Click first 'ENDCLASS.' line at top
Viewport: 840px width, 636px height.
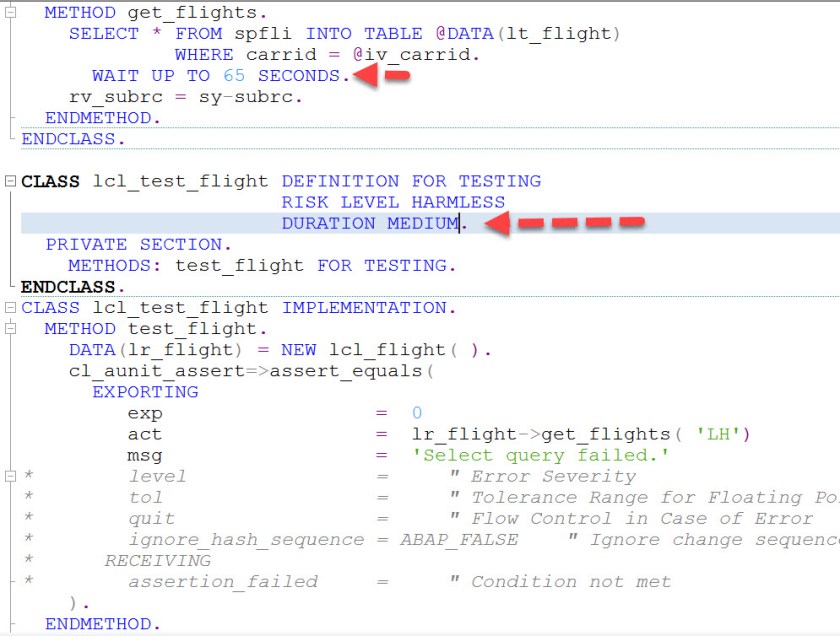(73, 139)
